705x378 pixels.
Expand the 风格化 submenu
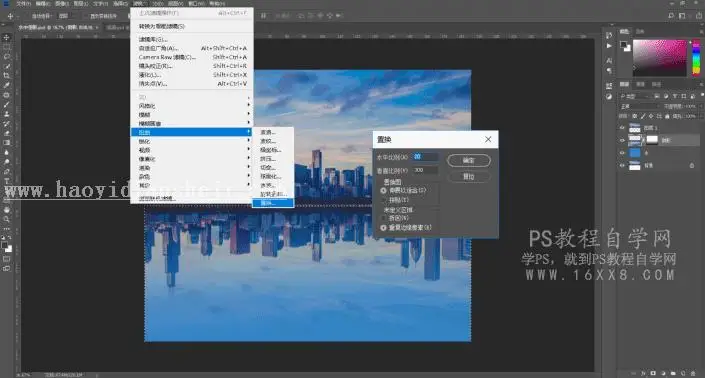[x=192, y=106]
